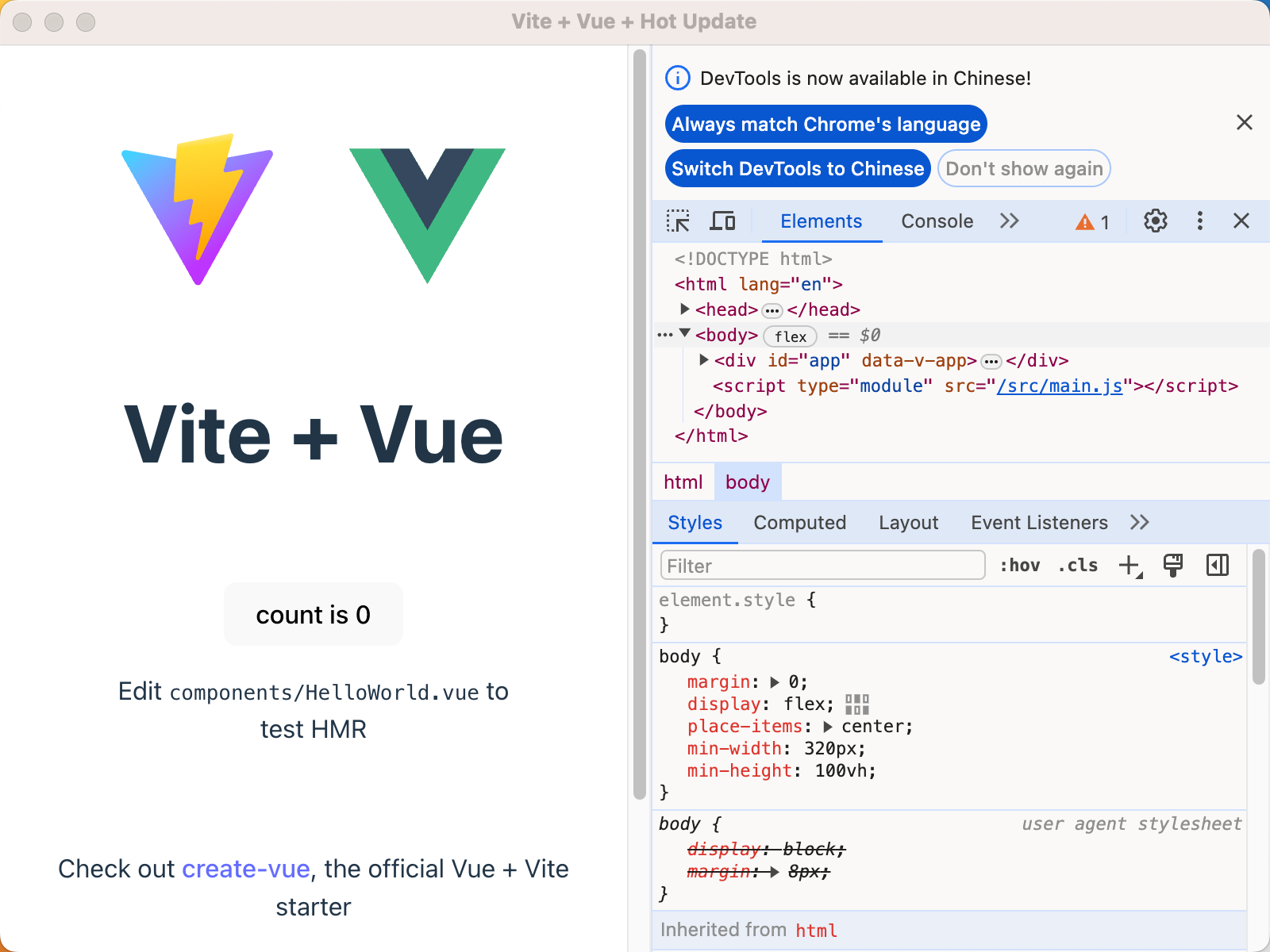
Task: Click the Vite logo
Action: click(x=197, y=209)
